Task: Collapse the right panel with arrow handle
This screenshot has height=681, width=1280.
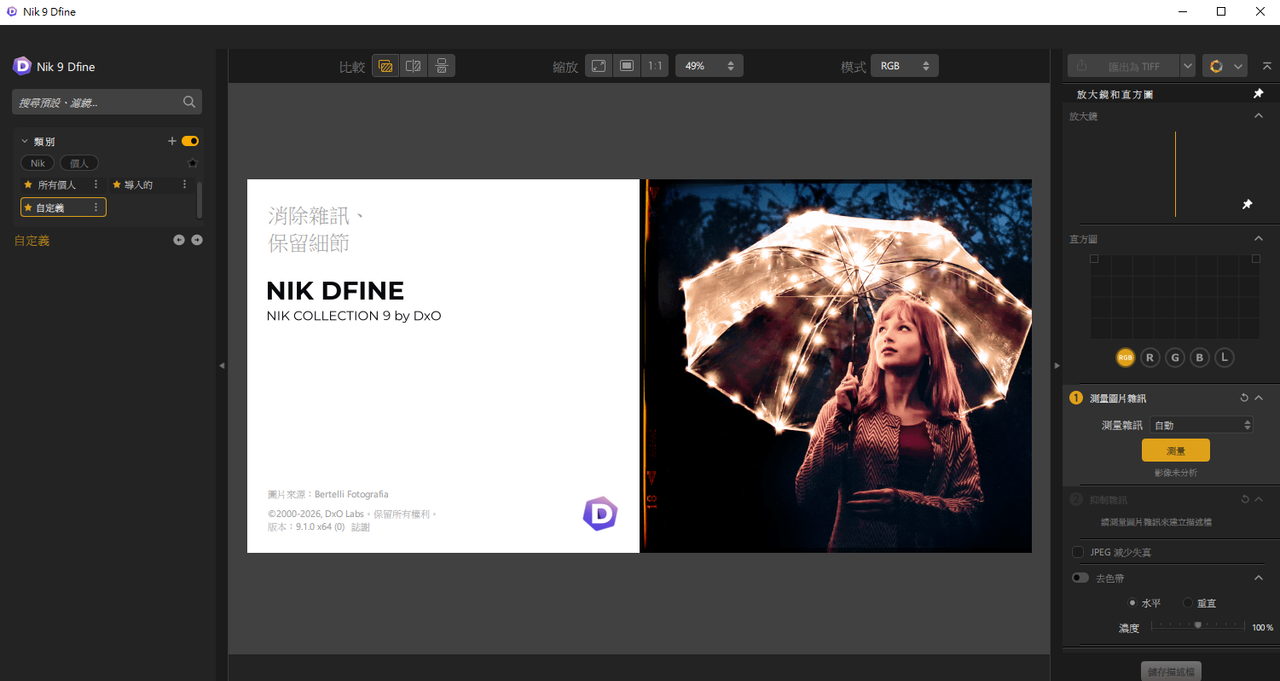Action: click(x=1057, y=366)
